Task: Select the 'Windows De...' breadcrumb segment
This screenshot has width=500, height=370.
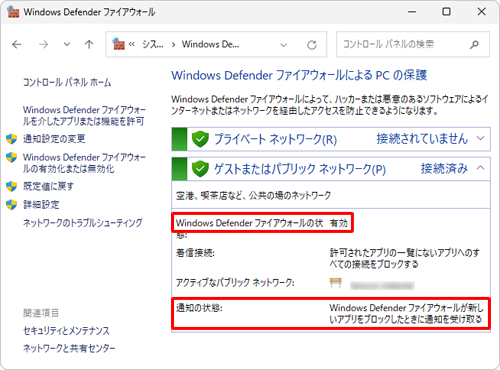Action: tap(210, 44)
